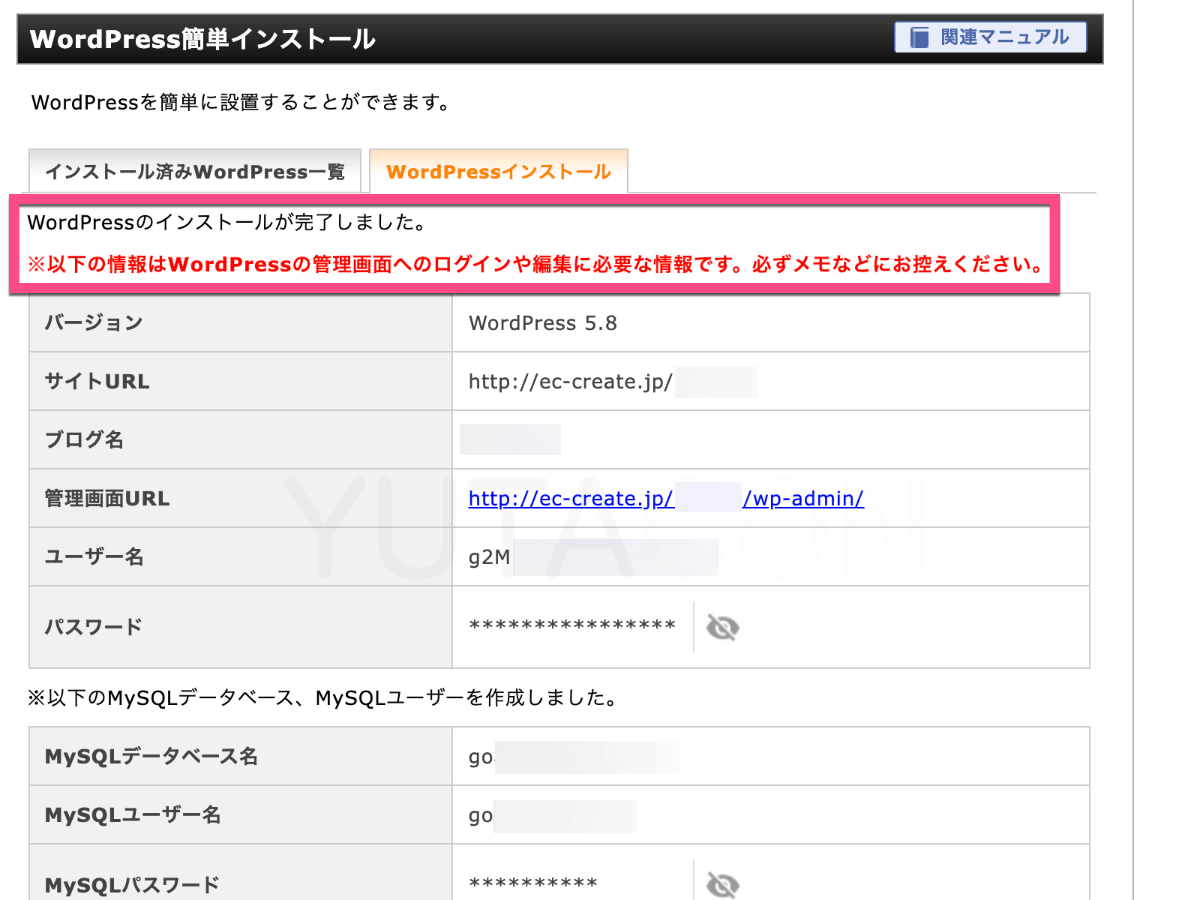This screenshot has height=900, width=1187.
Task: Click the masked MySQLパスワード asterisks
Action: pyautogui.click(x=533, y=883)
